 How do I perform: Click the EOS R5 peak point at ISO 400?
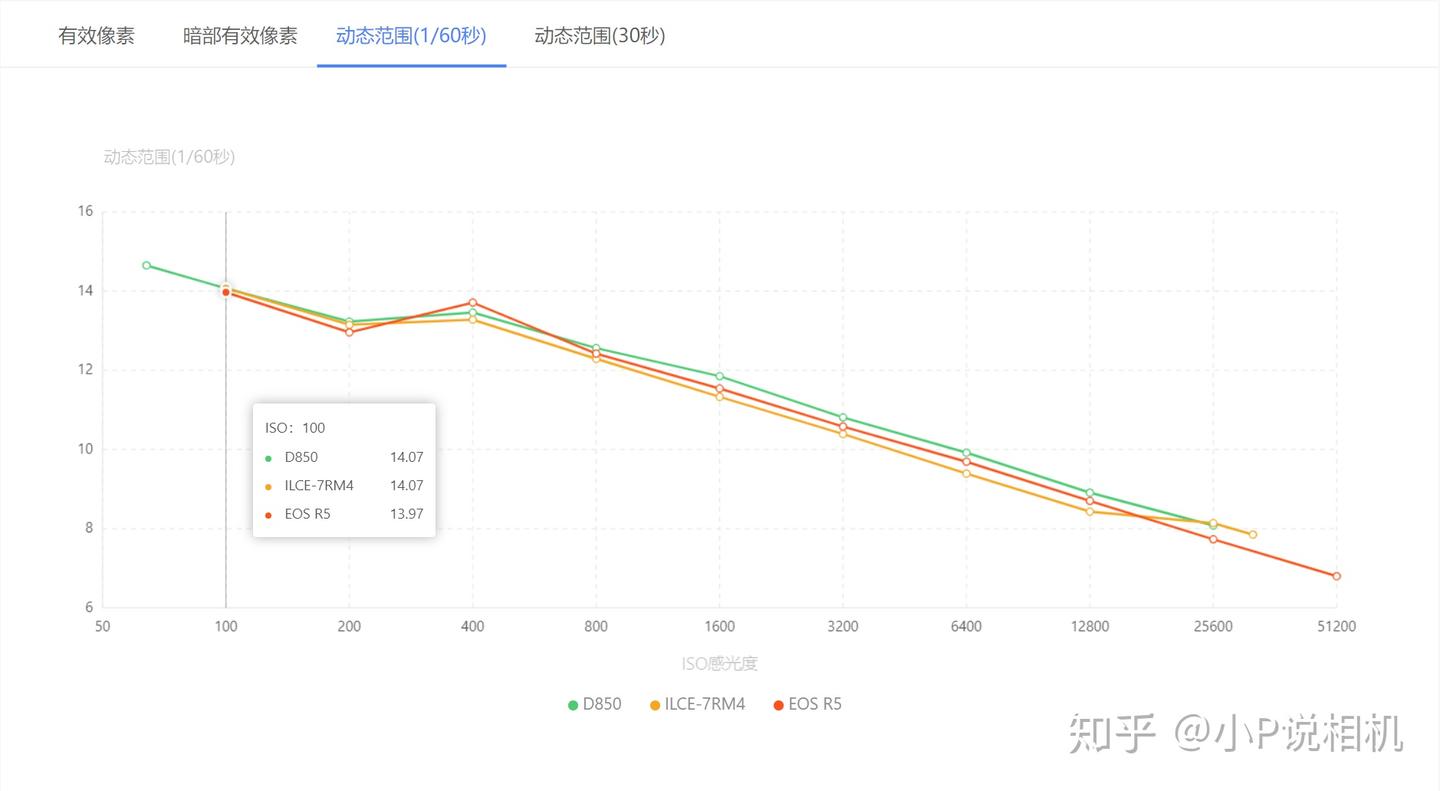473,302
